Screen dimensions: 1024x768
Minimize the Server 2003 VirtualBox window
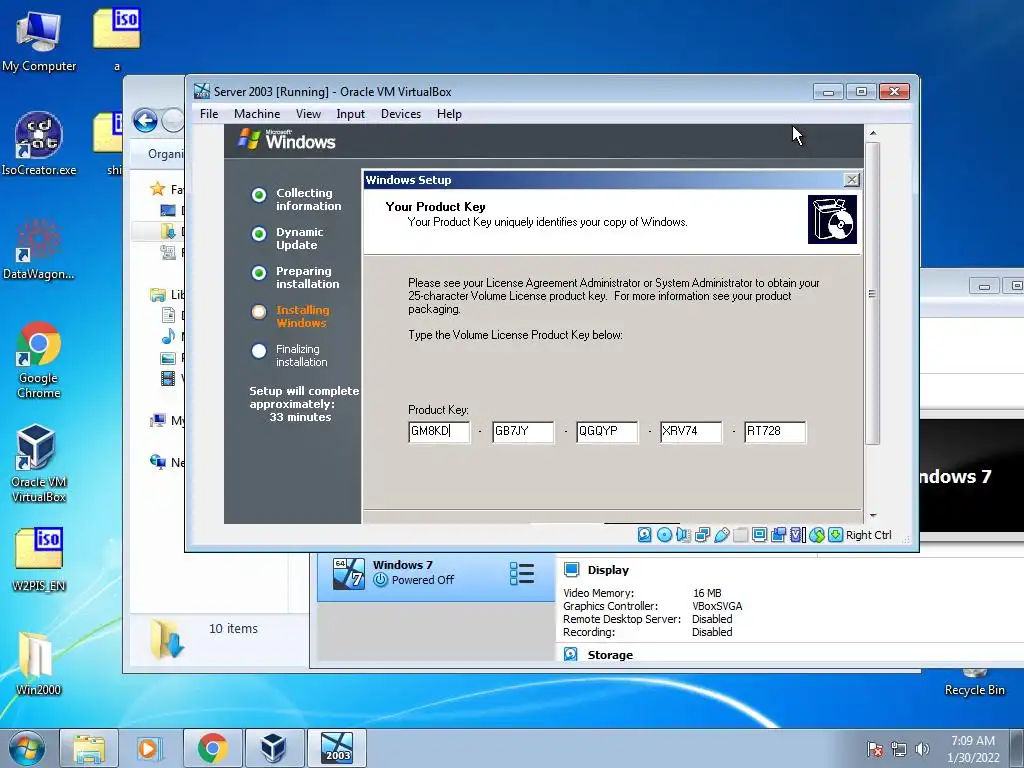[x=828, y=91]
